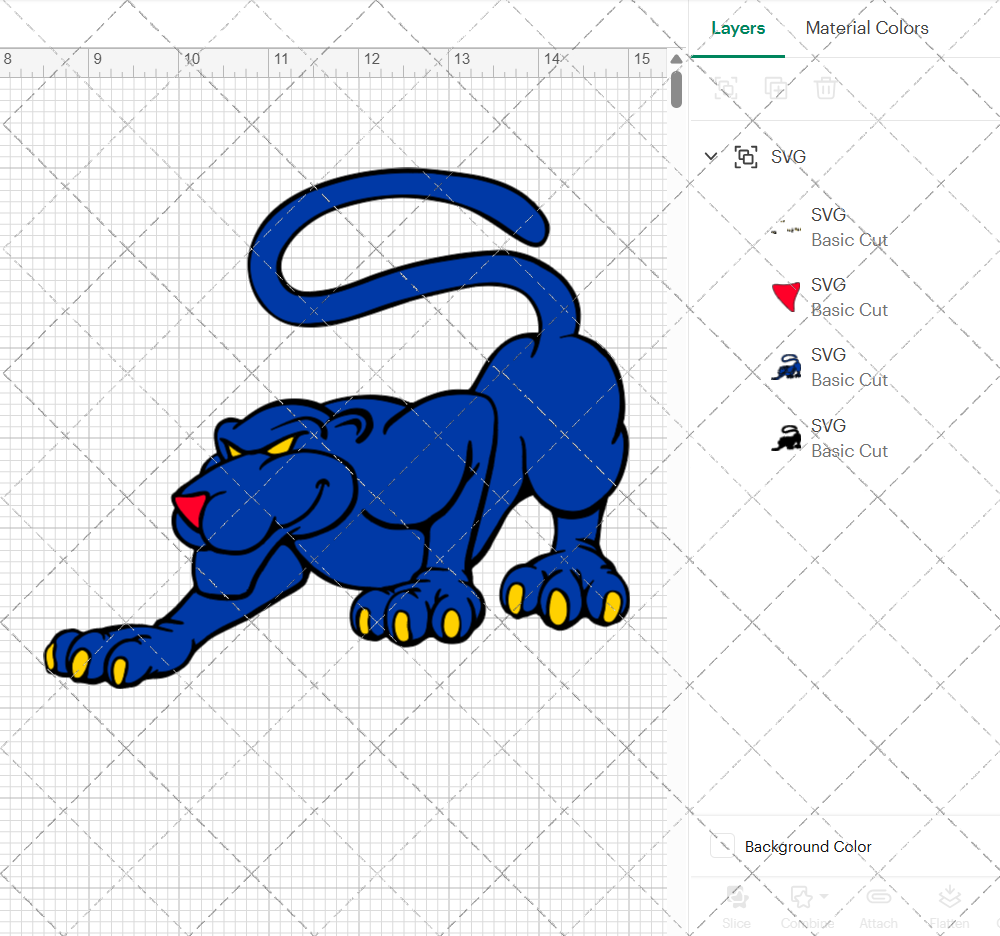Click the Attach tool icon
Viewport: 1000px width, 936px height.
pyautogui.click(x=879, y=898)
